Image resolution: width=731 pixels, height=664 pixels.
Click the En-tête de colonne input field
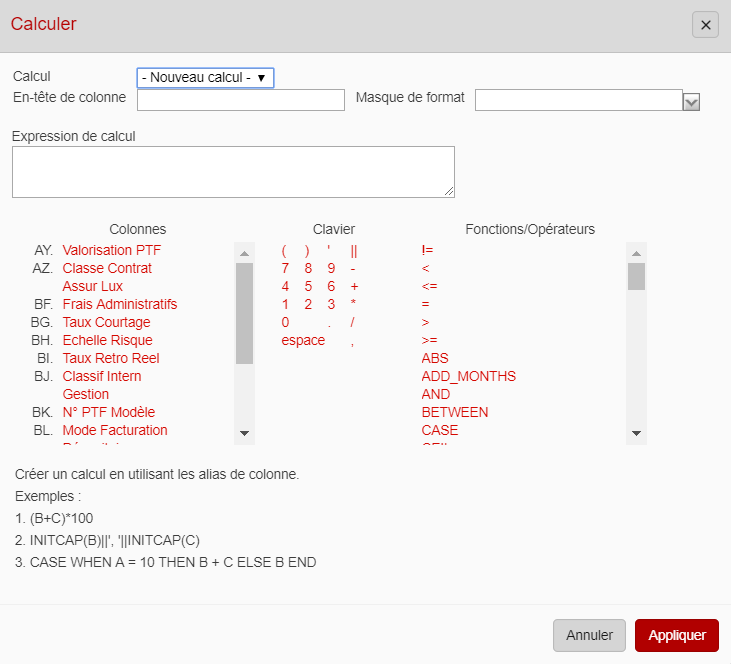click(x=240, y=100)
